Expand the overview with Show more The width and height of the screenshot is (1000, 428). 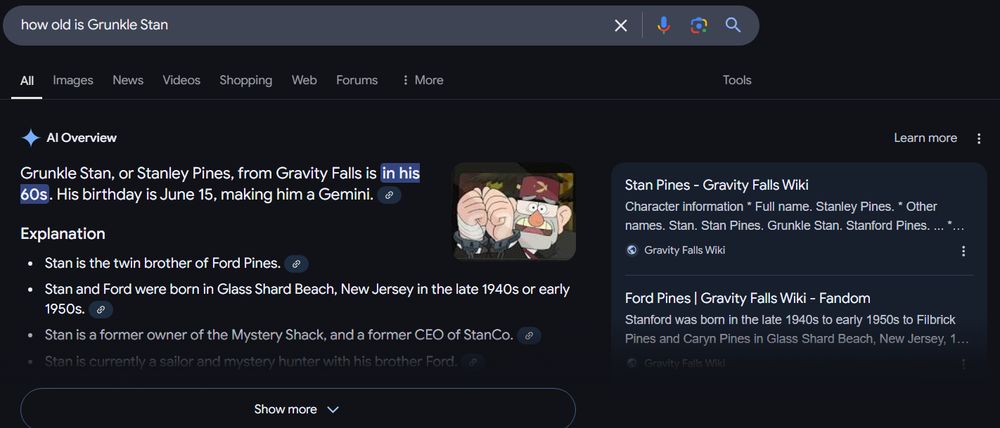[x=298, y=409]
